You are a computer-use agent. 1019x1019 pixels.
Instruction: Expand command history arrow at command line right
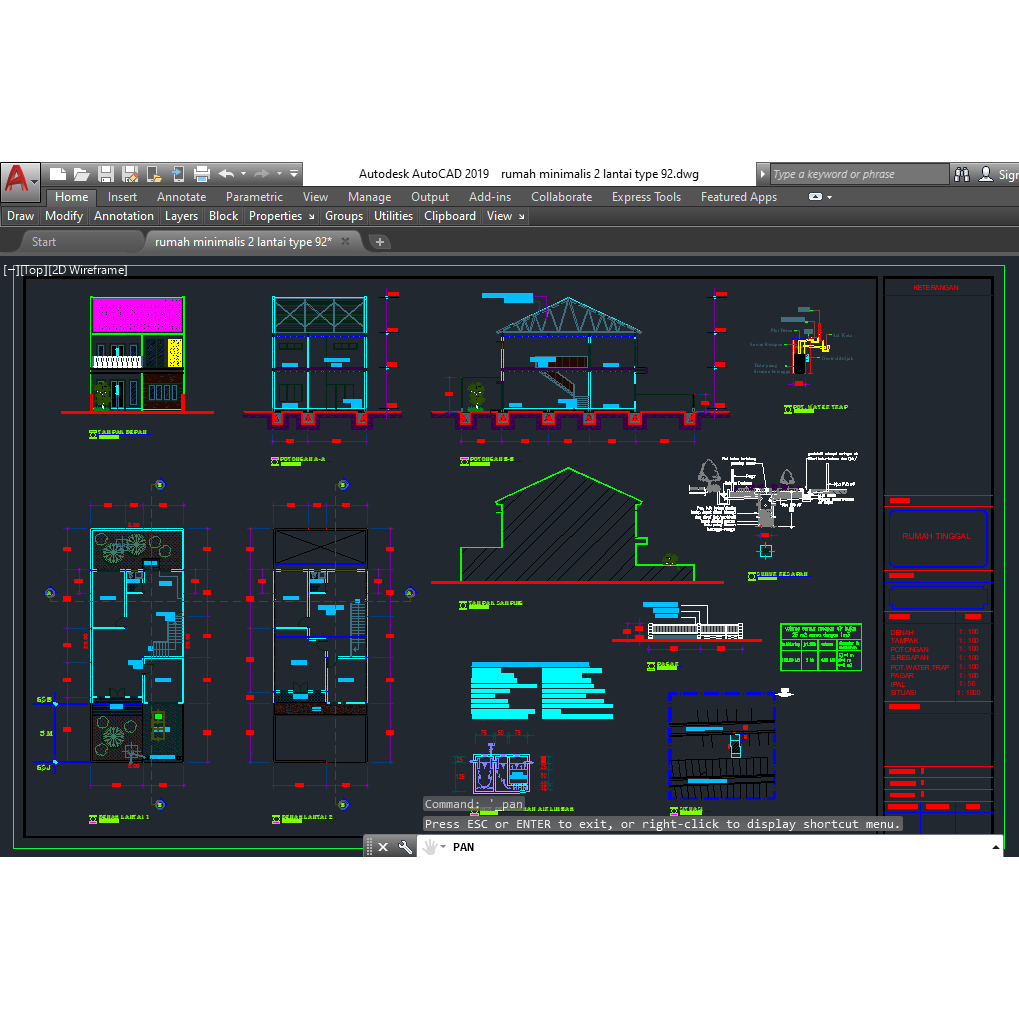(996, 847)
